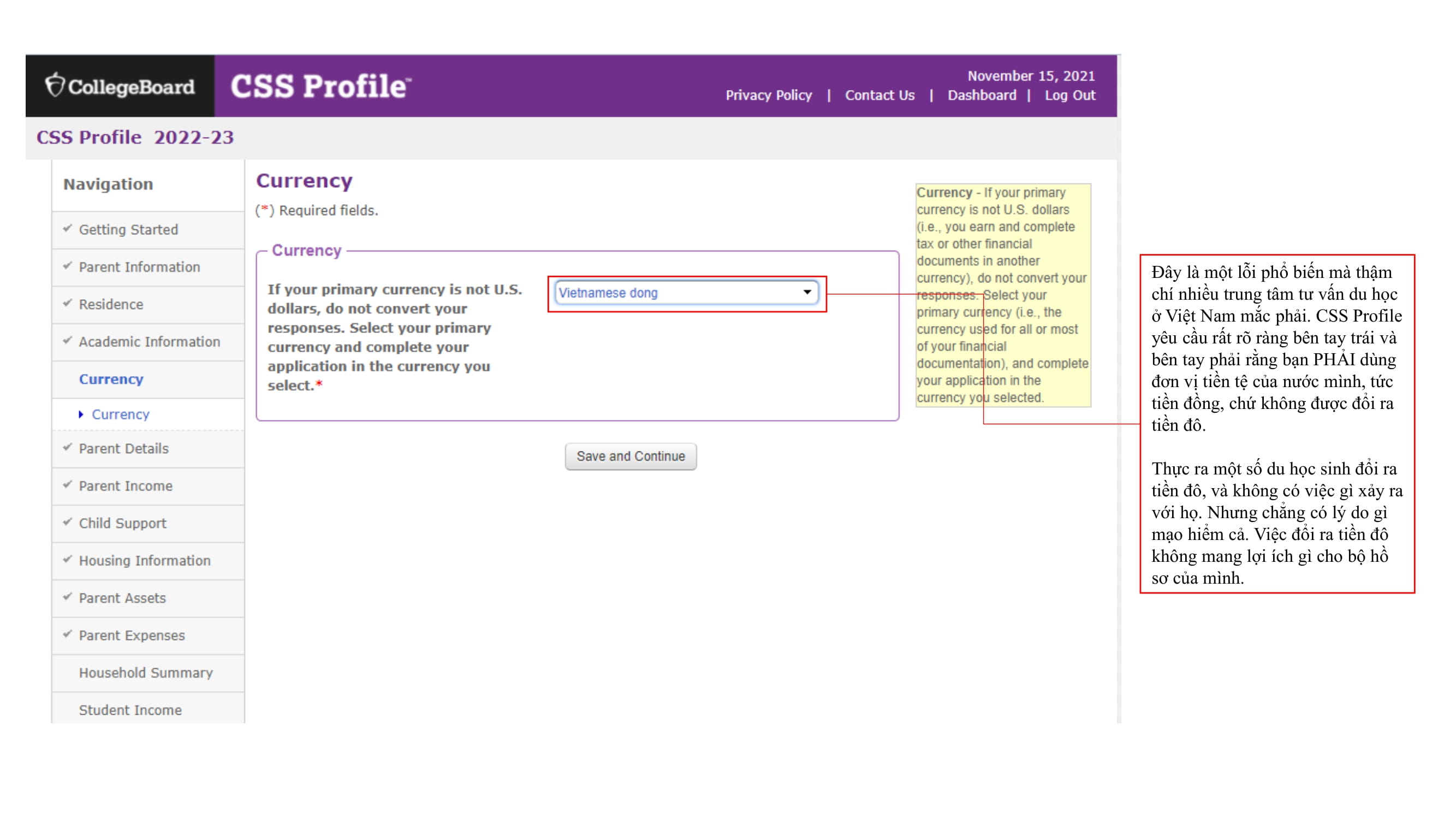This screenshot has width=1456, height=819.
Task: Click the CSS Profile header logo
Action: click(x=320, y=86)
